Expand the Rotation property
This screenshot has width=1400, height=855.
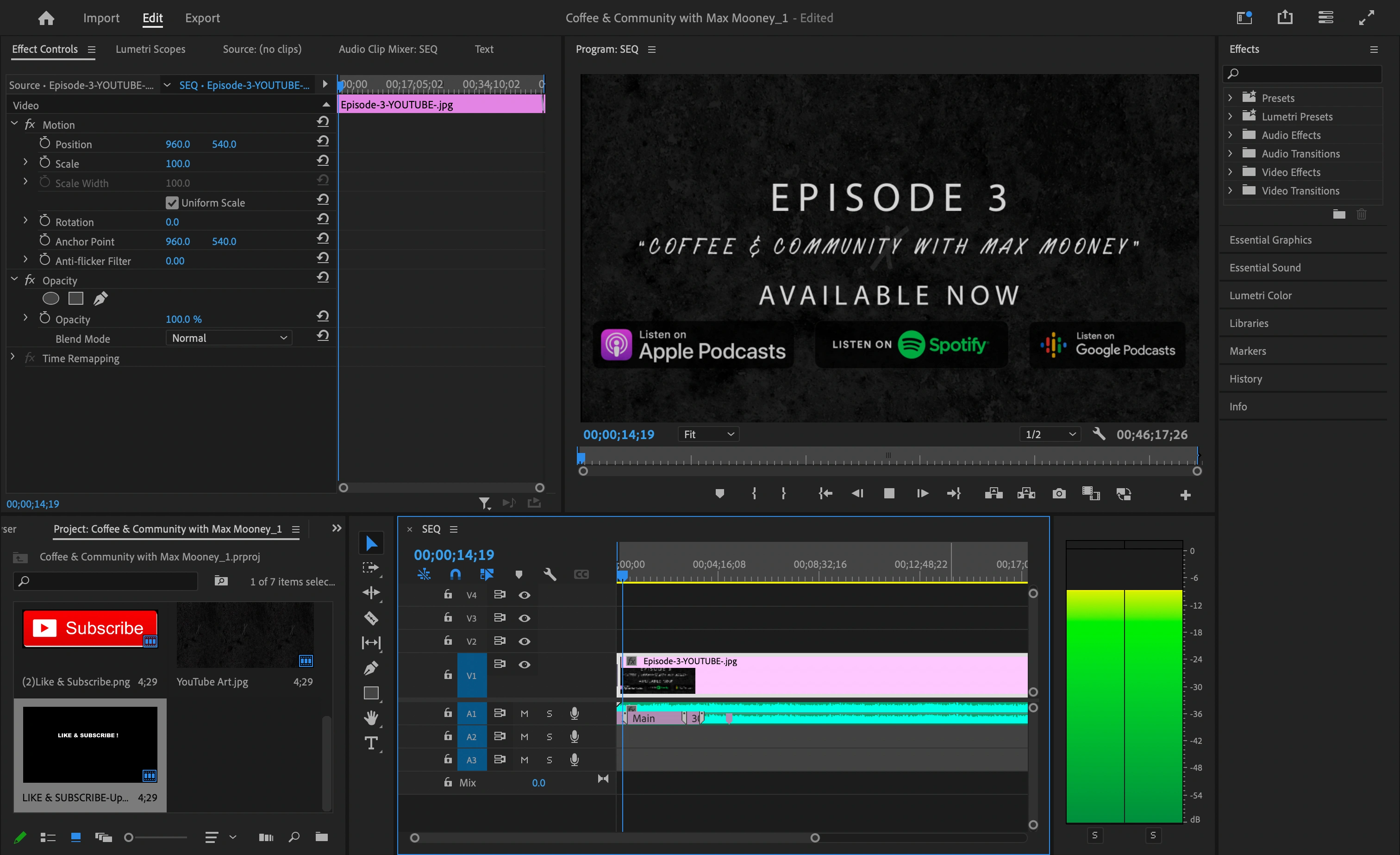[25, 220]
